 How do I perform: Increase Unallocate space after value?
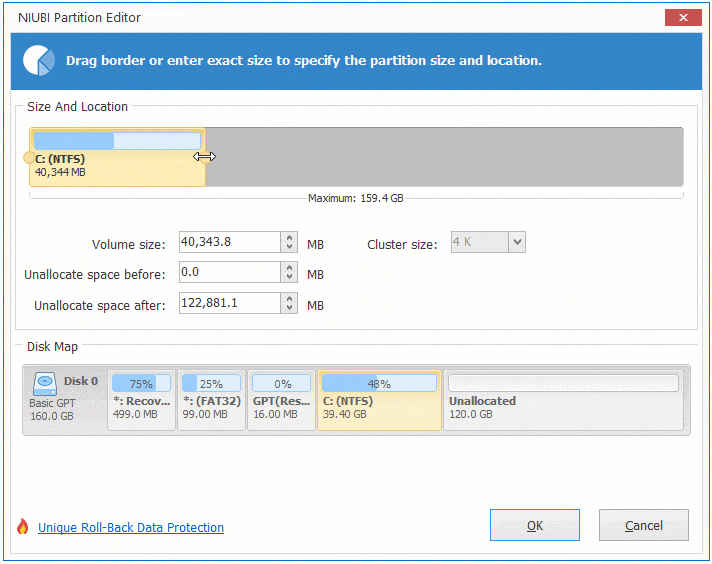289,298
